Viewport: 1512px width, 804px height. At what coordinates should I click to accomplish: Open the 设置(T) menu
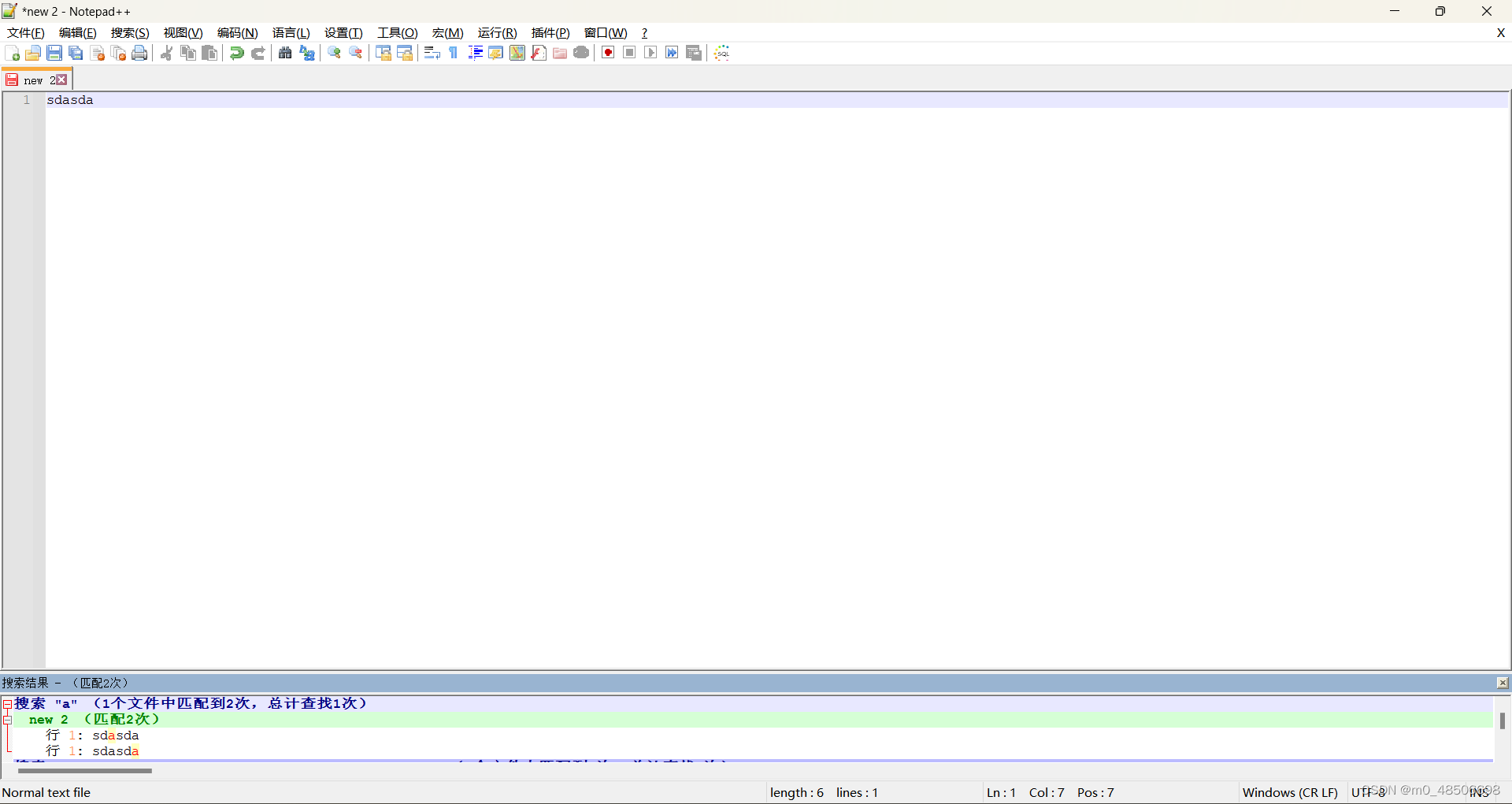pyautogui.click(x=343, y=32)
